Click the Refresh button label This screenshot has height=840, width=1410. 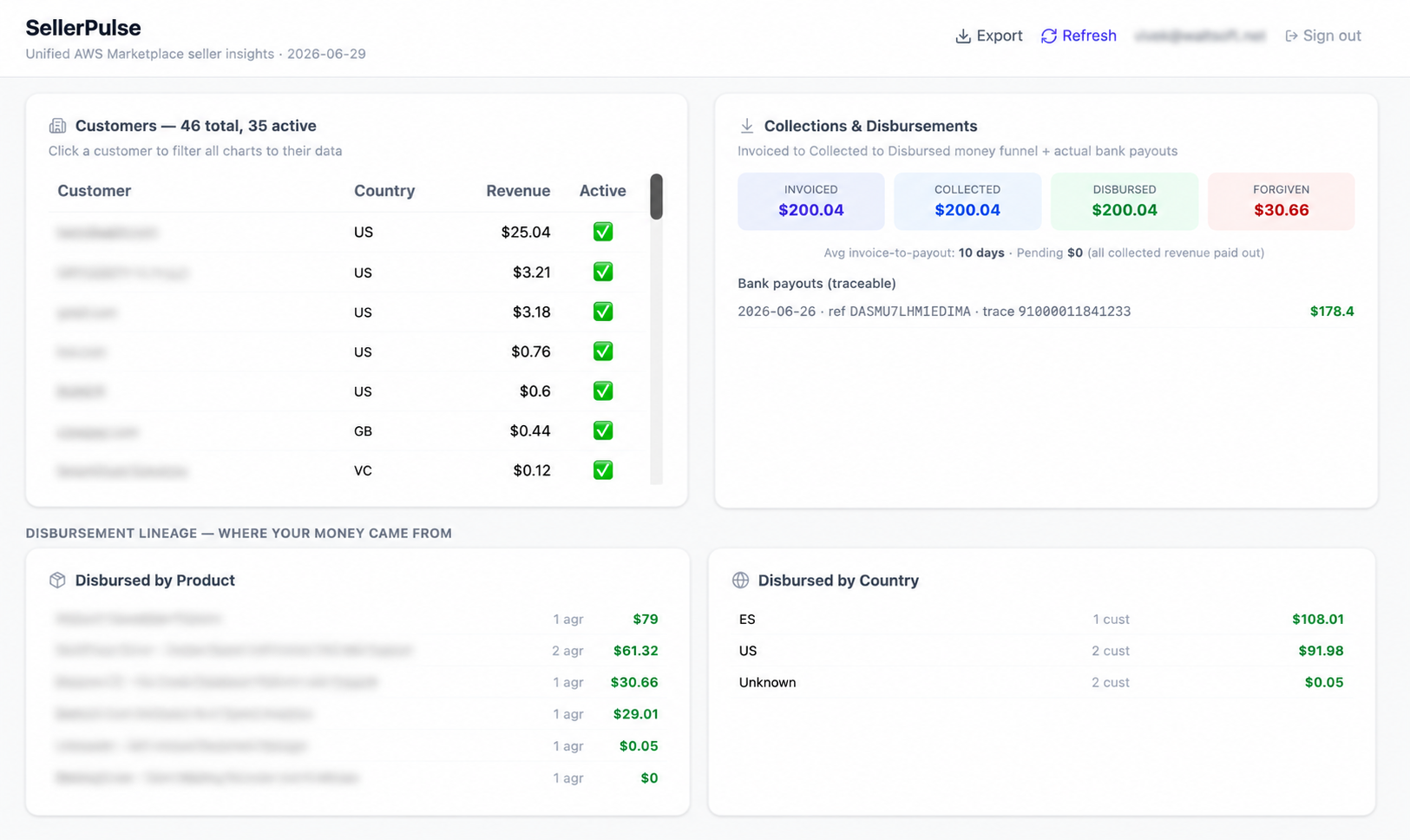pos(1089,36)
